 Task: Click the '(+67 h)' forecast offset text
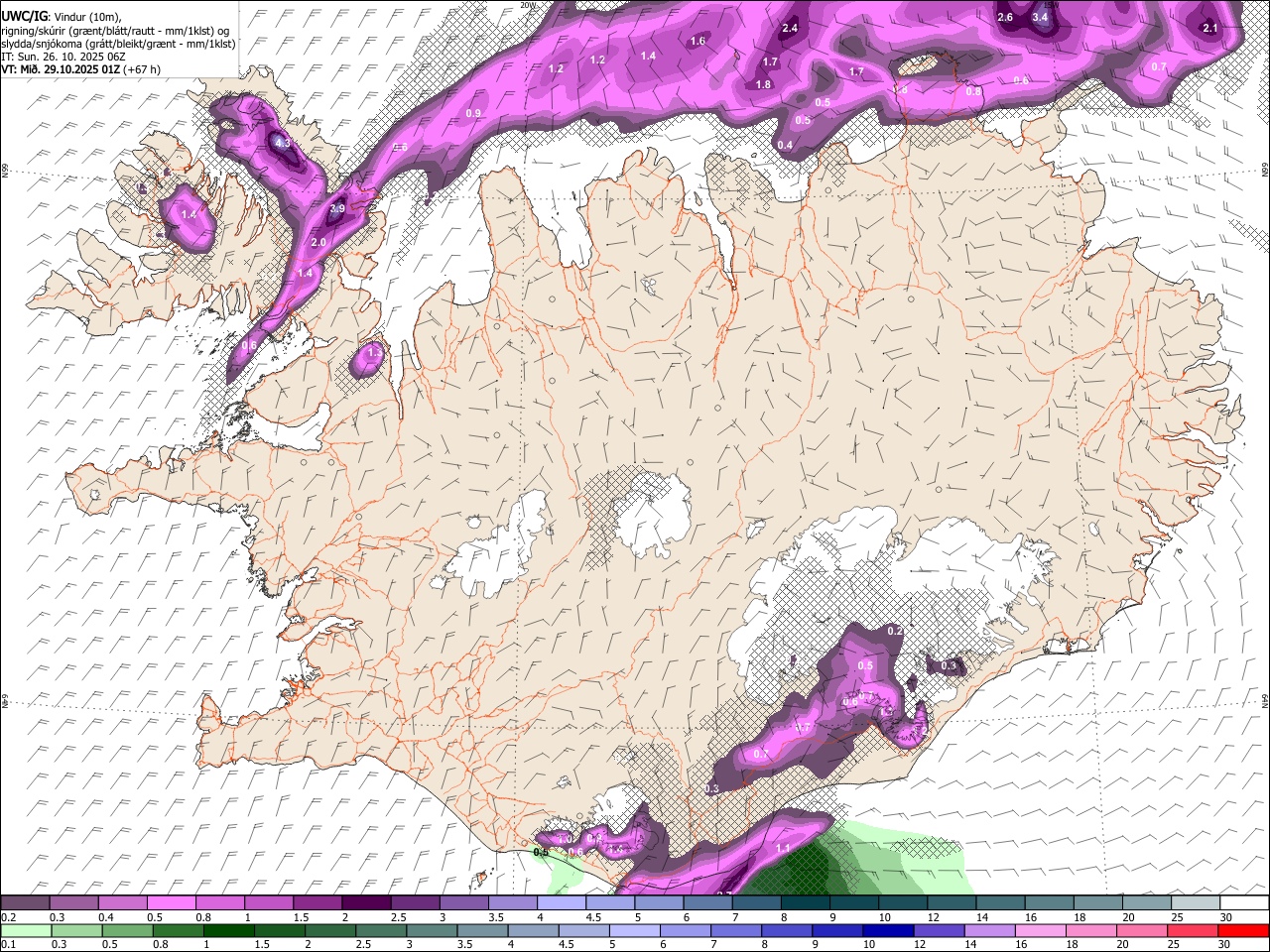click(x=142, y=69)
